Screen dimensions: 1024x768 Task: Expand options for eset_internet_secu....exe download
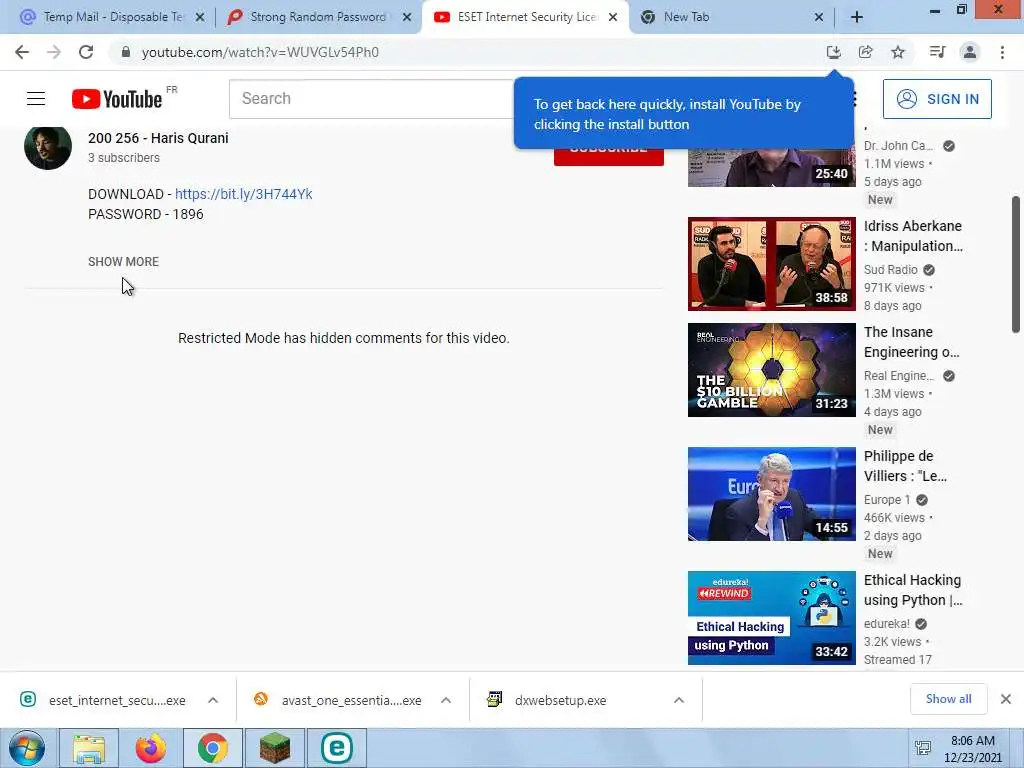(x=213, y=700)
